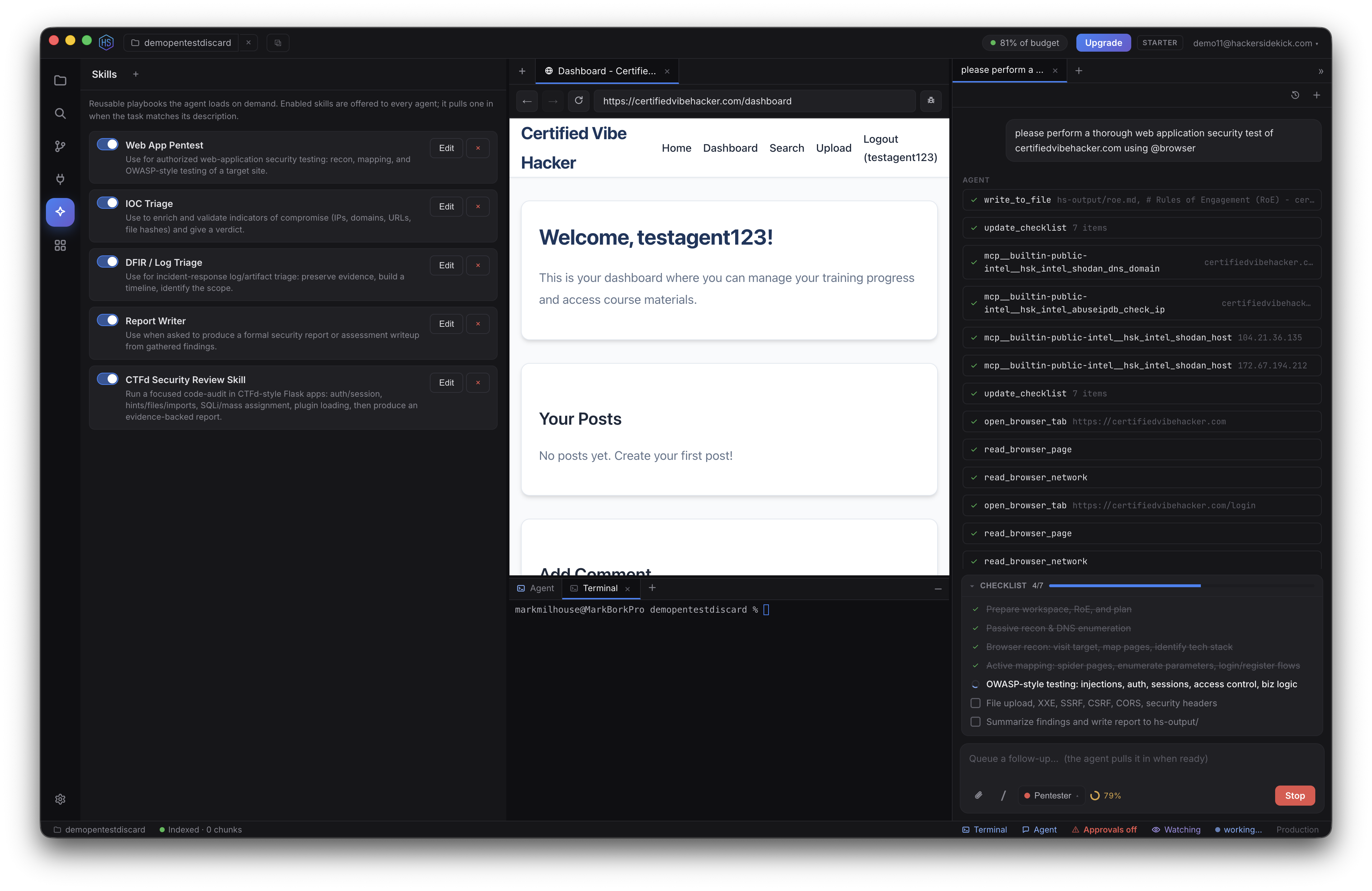The height and width of the screenshot is (891, 1372).
Task: Attach a file with paperclip icon
Action: pos(978,795)
